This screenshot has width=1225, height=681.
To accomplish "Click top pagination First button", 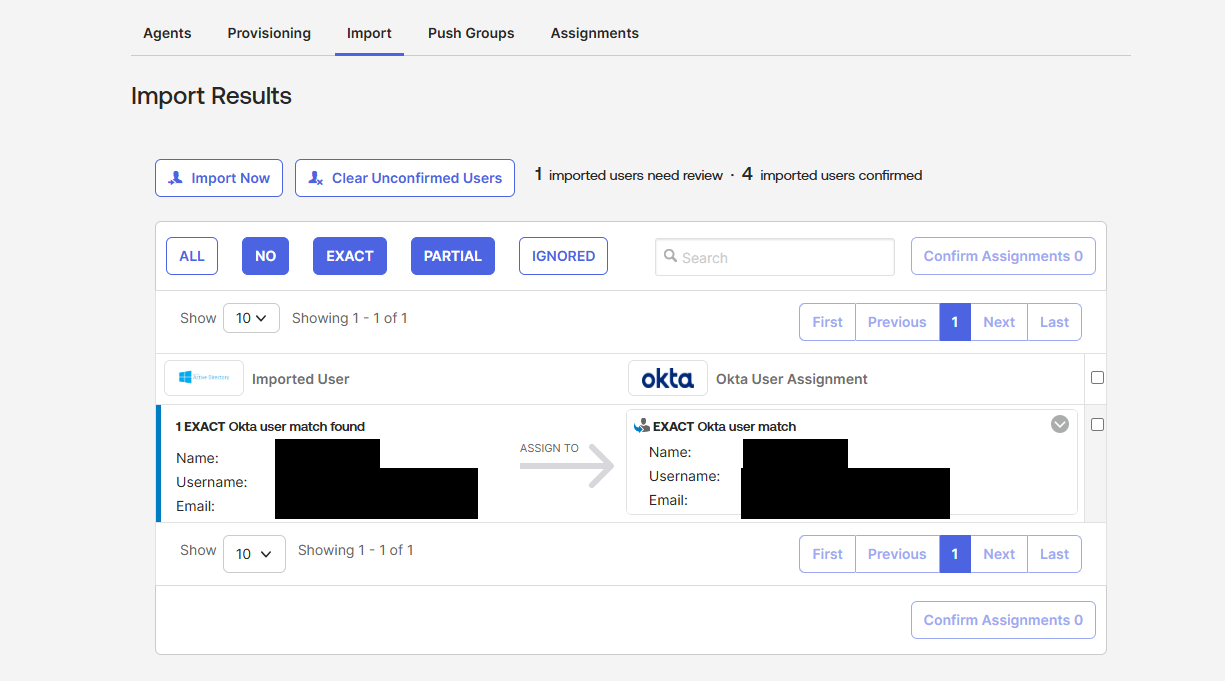I will 827,322.
